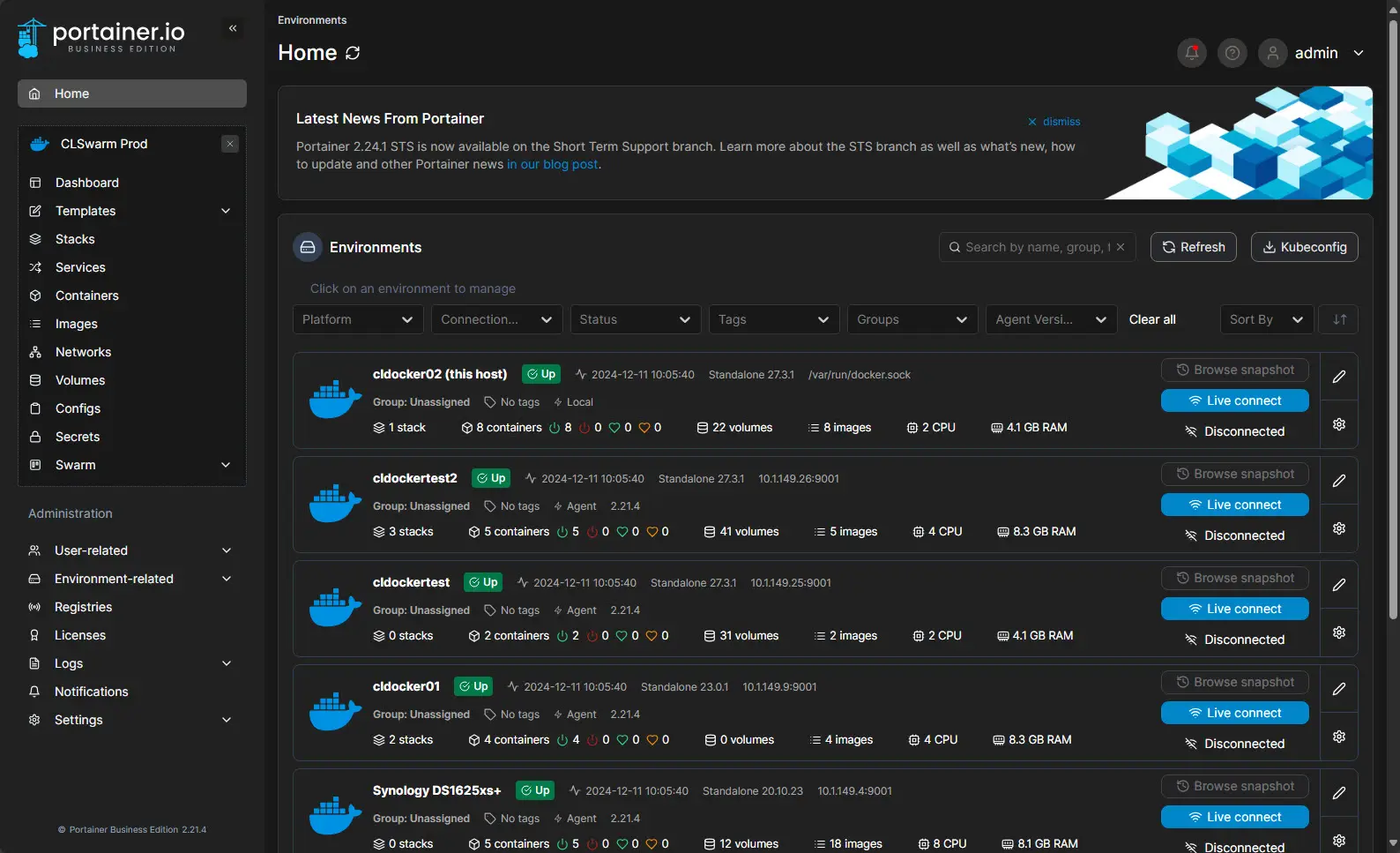Click the refresh icon beside the Home title

[353, 53]
